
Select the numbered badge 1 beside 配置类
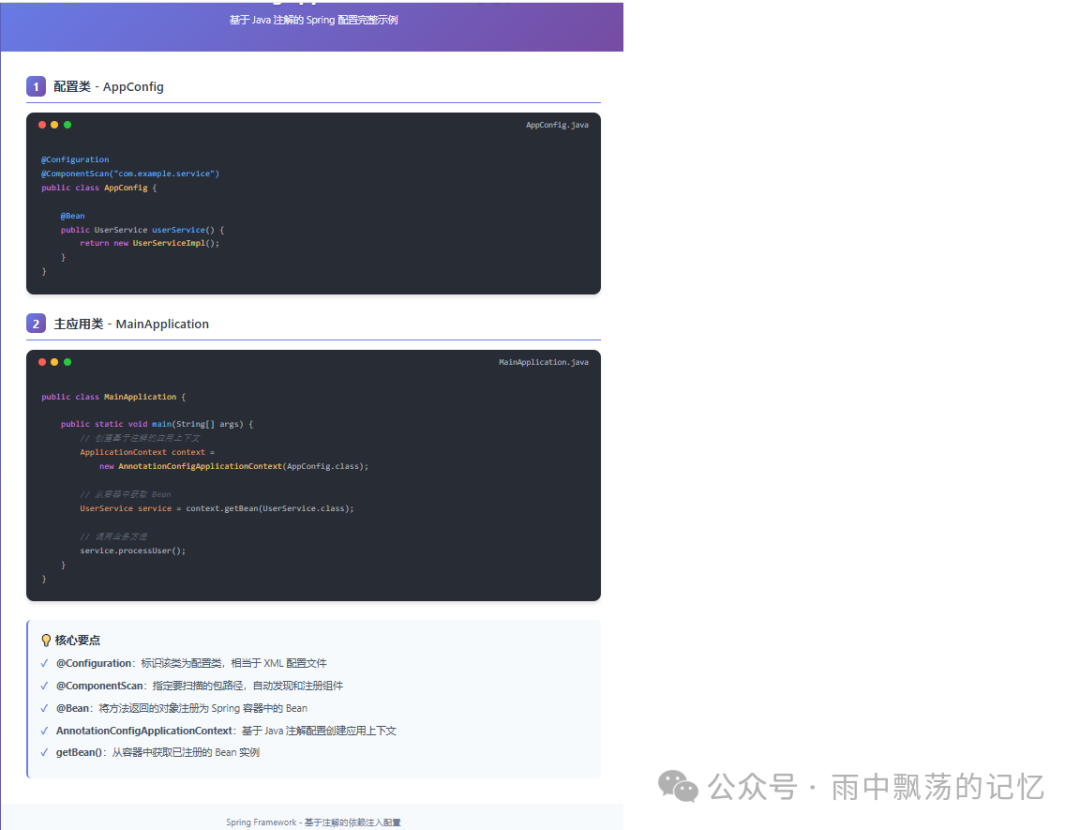point(36,86)
